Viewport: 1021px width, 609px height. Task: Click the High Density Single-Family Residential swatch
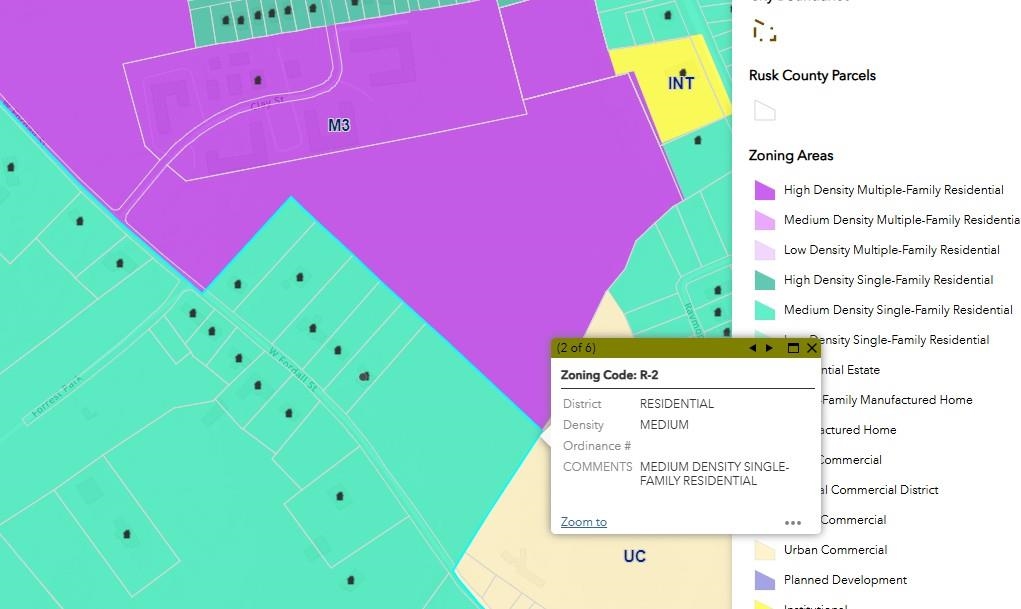tap(764, 280)
